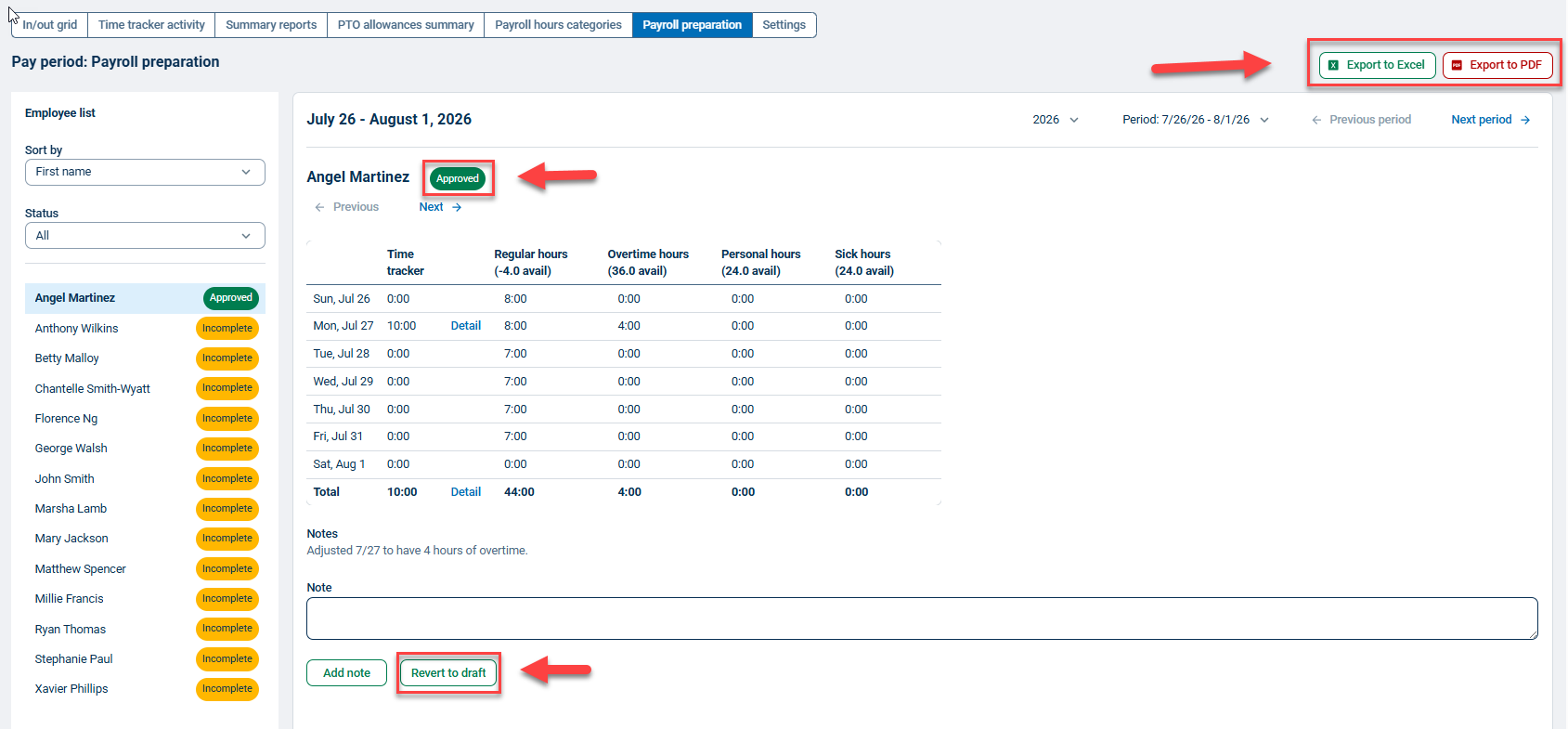
Task: Click the Excel icon in Export to Excel
Action: pyautogui.click(x=1333, y=65)
